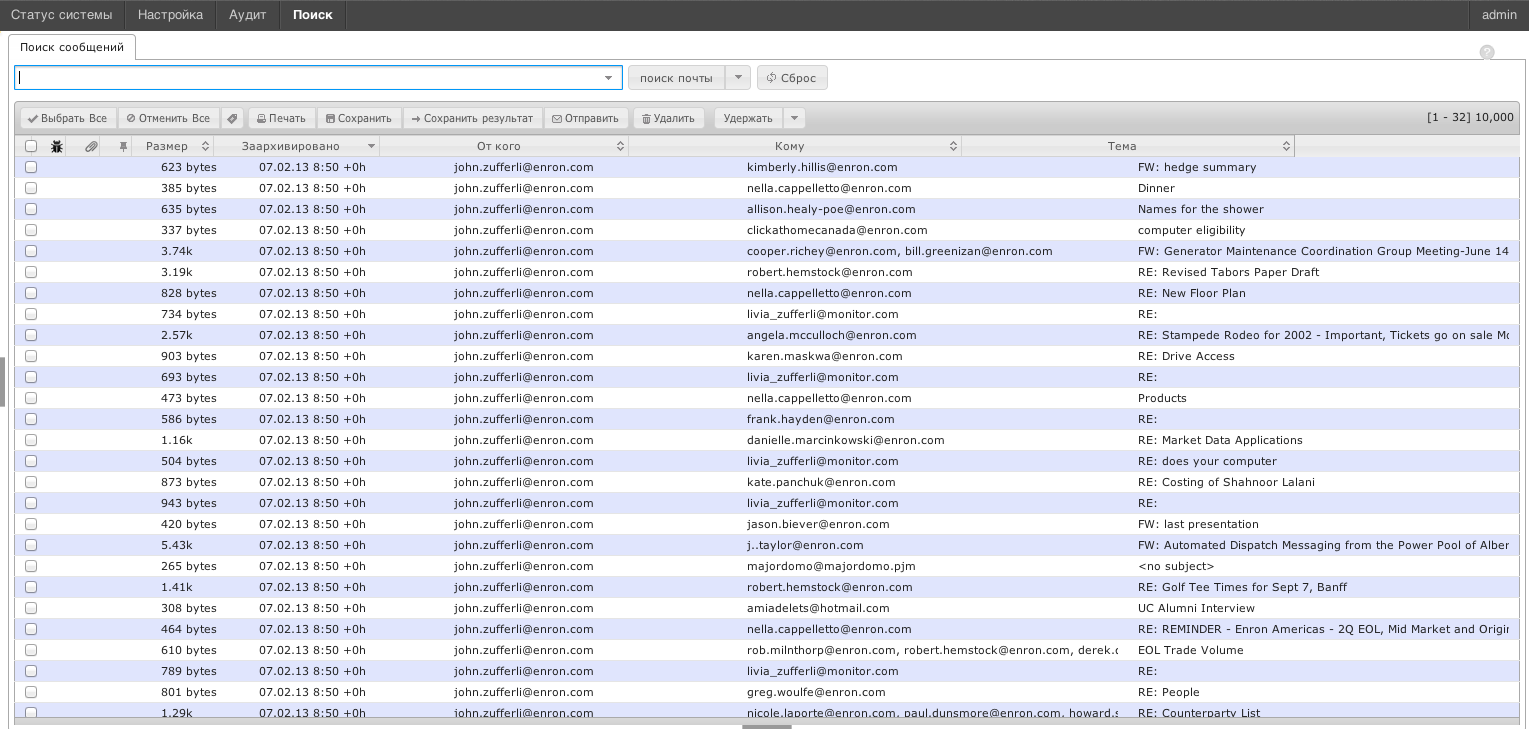Open dropdown arrow next to поиск почты

click(738, 78)
